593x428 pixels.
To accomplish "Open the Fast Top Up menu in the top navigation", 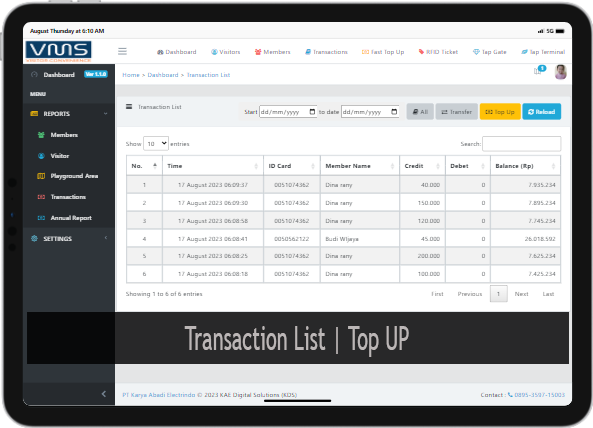I will 383,52.
